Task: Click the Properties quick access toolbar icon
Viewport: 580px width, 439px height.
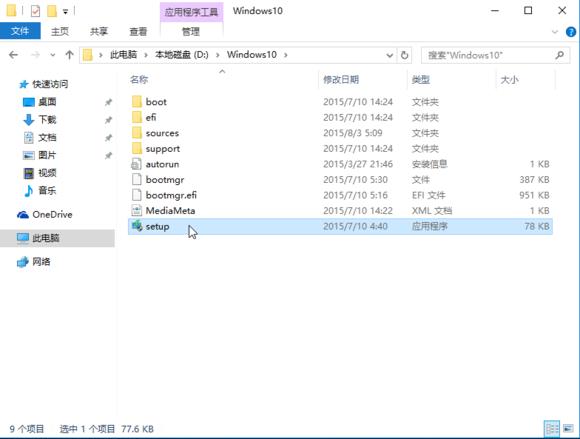Action: [35, 11]
